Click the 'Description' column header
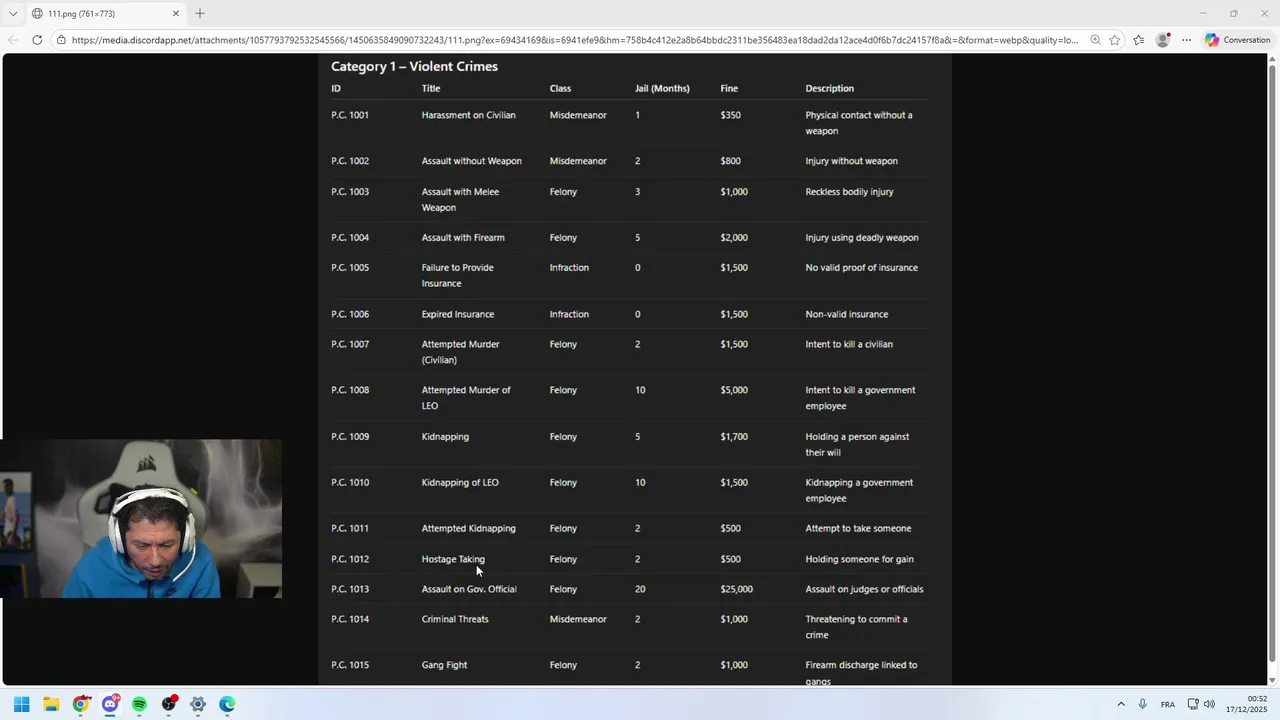1280x720 pixels. (x=830, y=88)
